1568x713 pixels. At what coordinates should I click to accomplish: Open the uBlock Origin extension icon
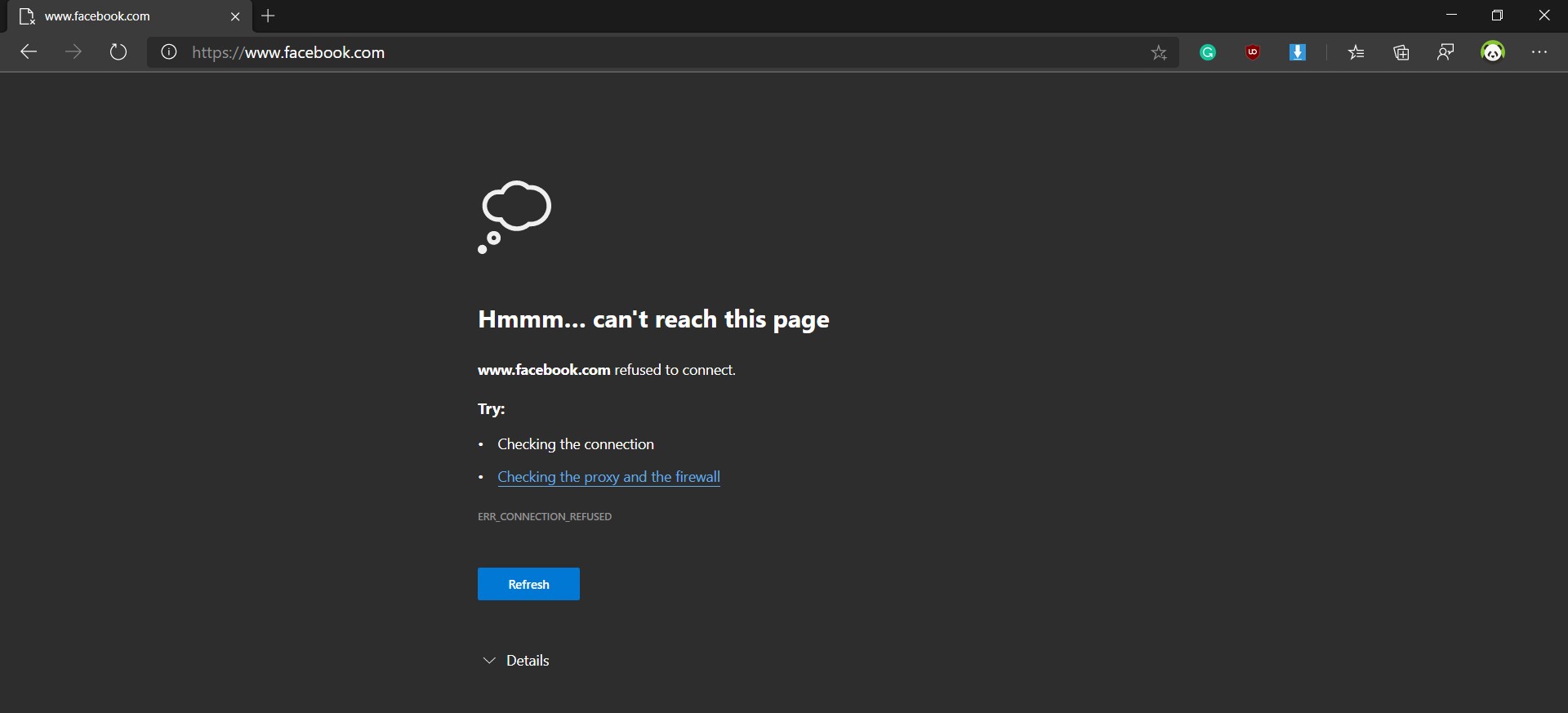(x=1253, y=53)
